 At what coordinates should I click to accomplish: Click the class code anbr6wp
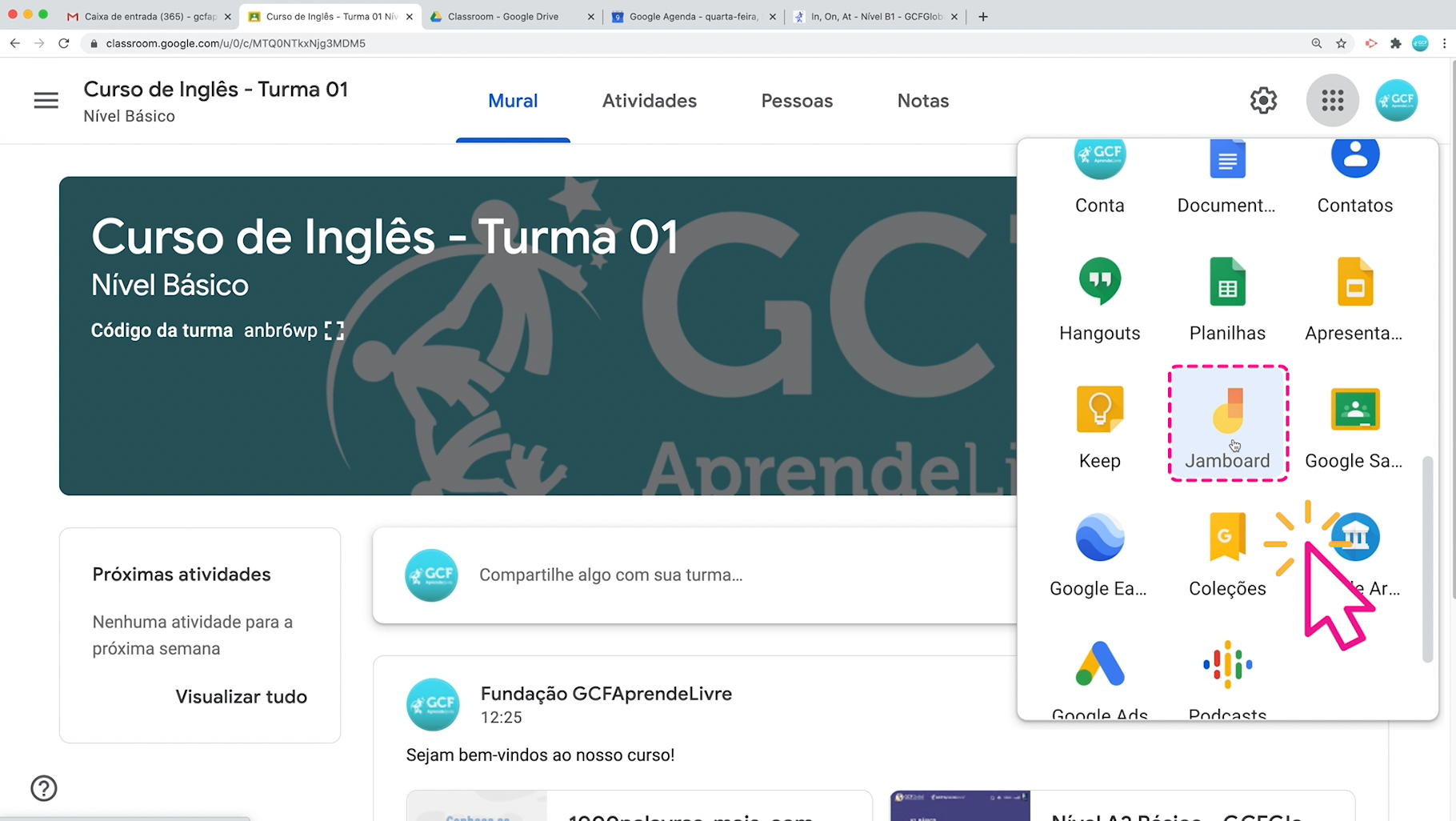tap(281, 330)
